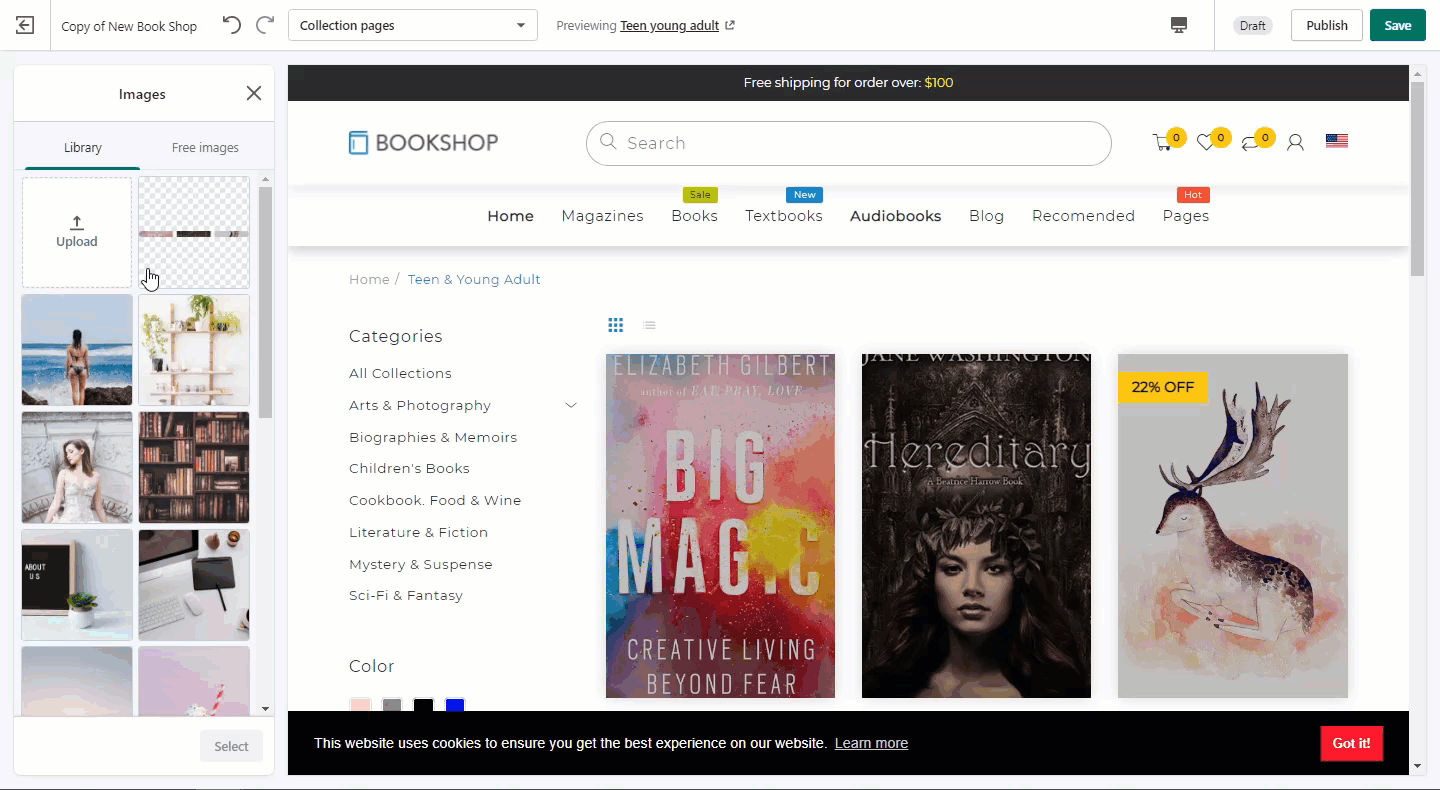Expand Arts & Photography category
This screenshot has height=790, width=1440.
pyautogui.click(x=571, y=405)
